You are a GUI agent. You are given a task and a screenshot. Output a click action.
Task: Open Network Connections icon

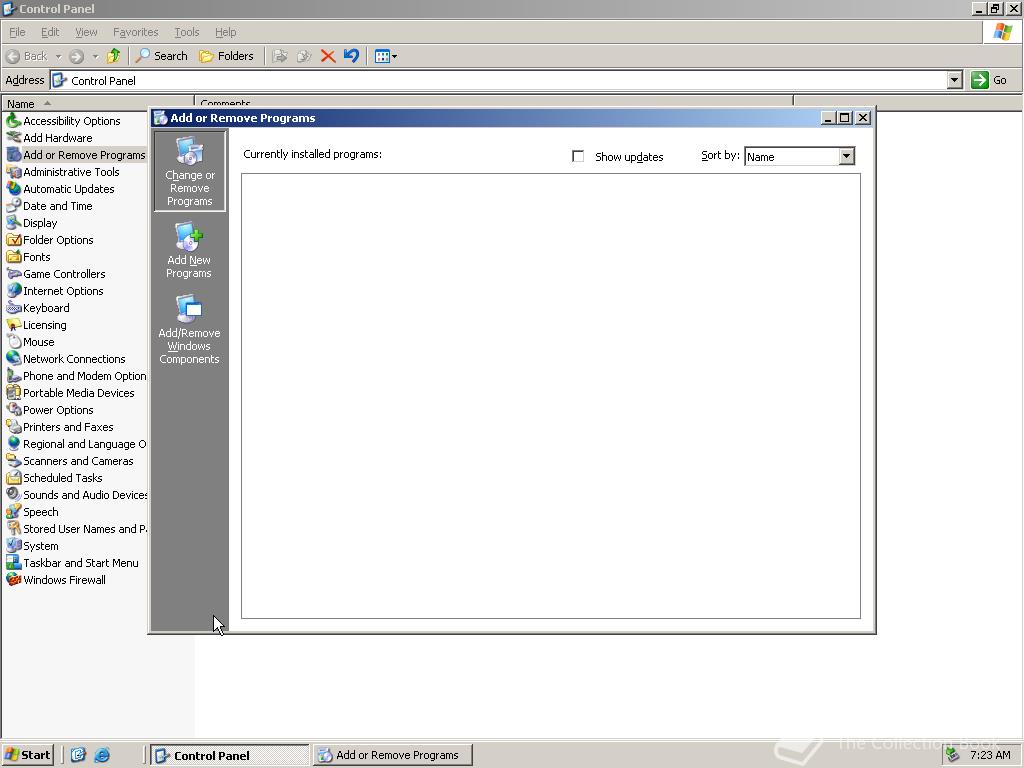tap(14, 359)
